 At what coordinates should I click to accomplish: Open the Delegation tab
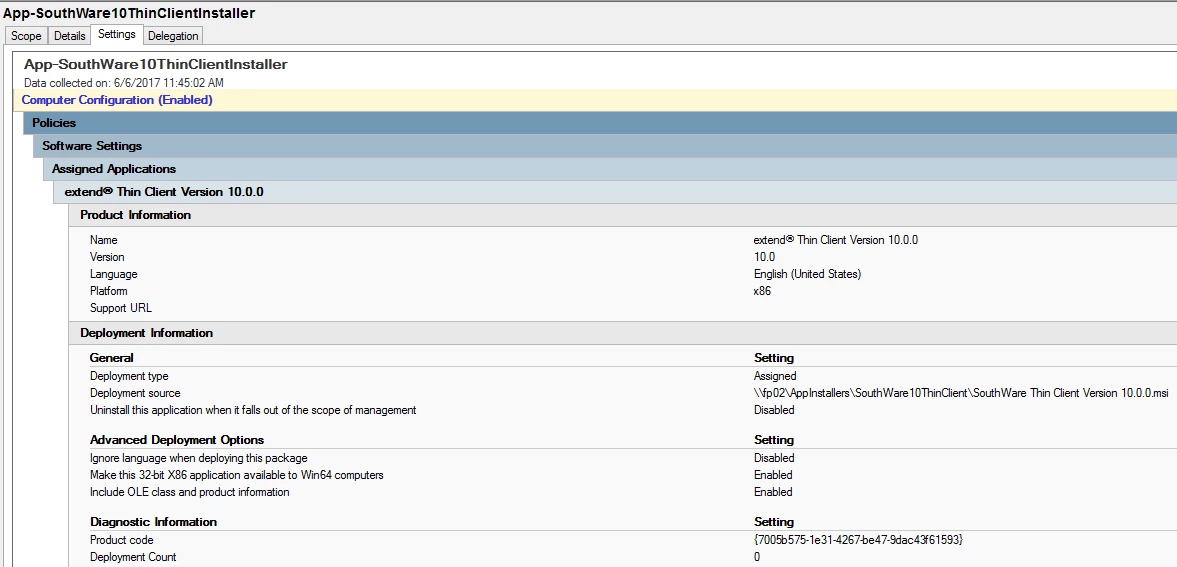[x=173, y=36]
